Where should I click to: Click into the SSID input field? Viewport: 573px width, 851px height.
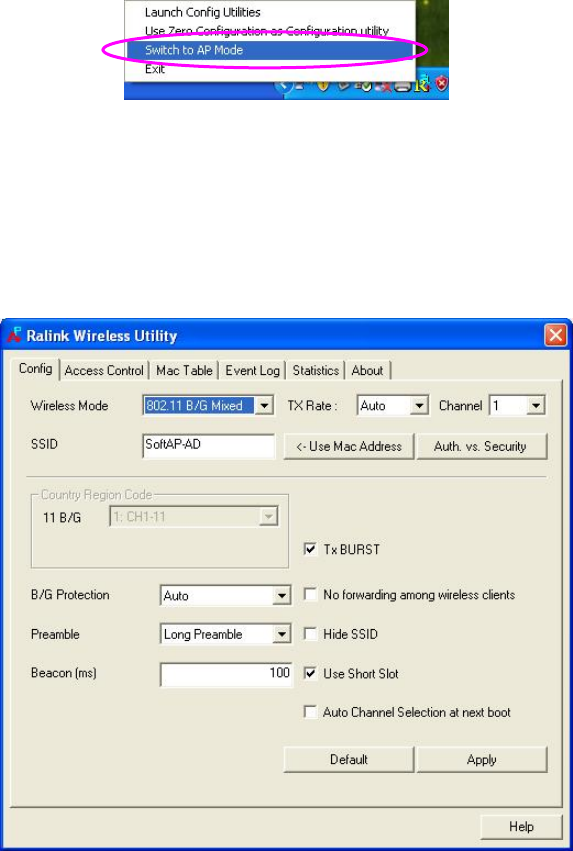(x=209, y=446)
